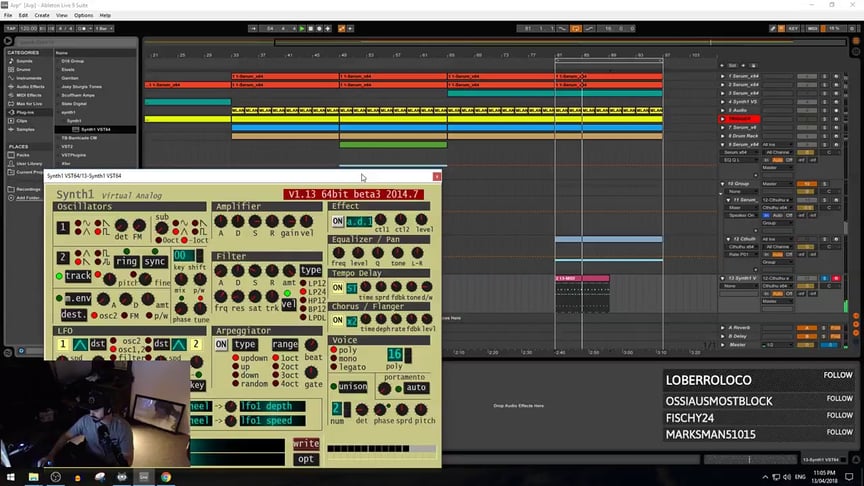Select Max for Live category
Image resolution: width=864 pixels, height=486 pixels.
[29, 104]
